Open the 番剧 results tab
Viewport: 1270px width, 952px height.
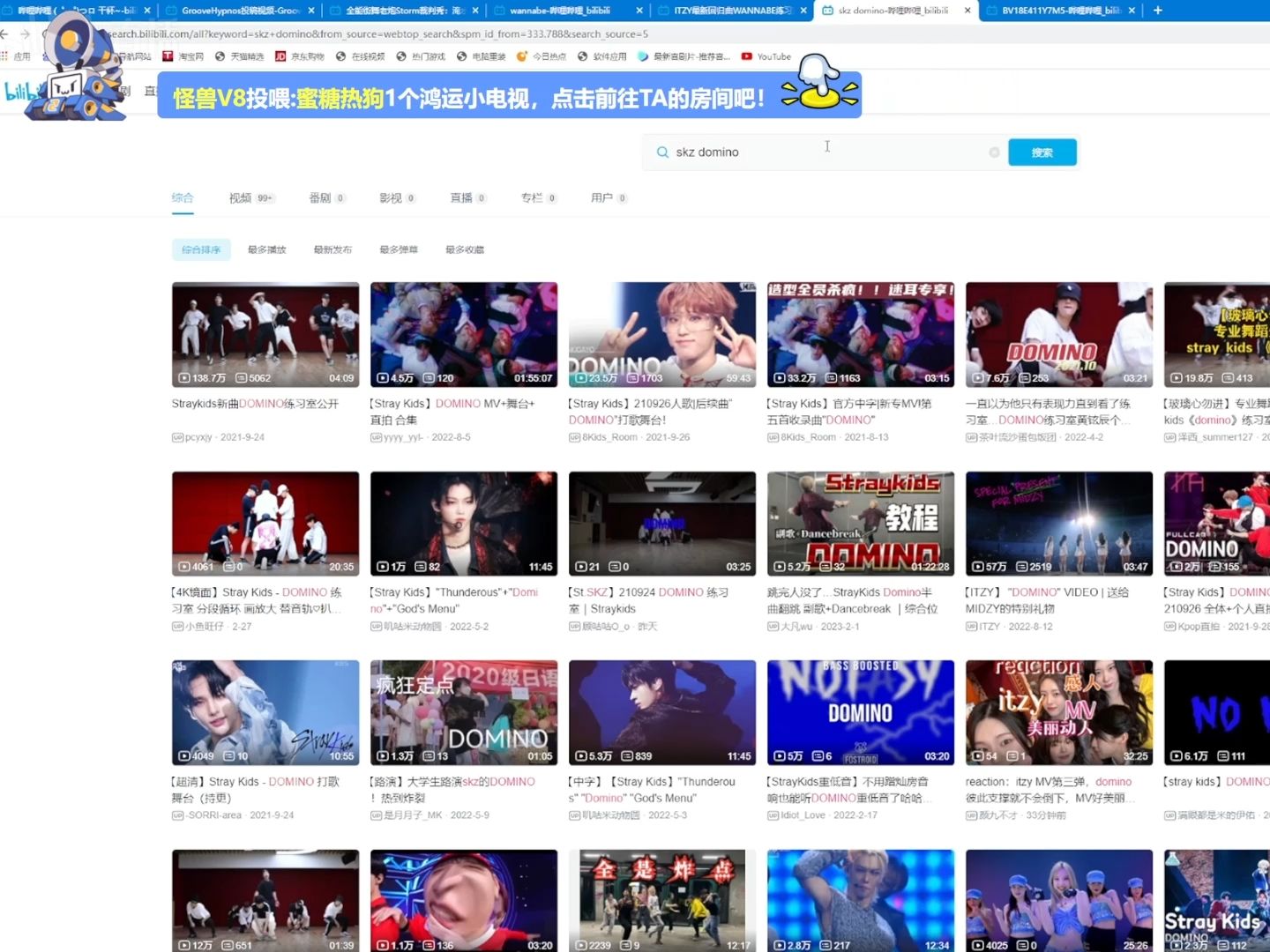click(x=326, y=197)
